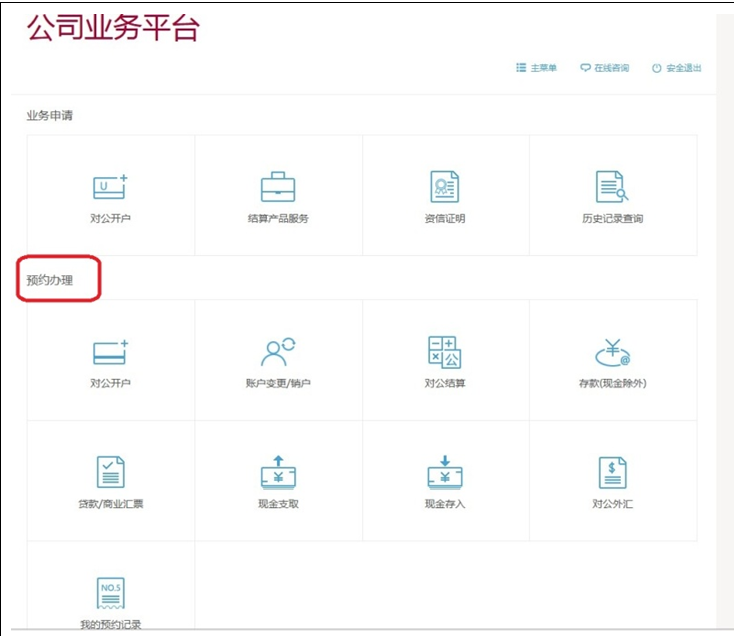Screen dimensions: 734x636
Task: Click 在线咨询 online consultation link
Action: [605, 68]
